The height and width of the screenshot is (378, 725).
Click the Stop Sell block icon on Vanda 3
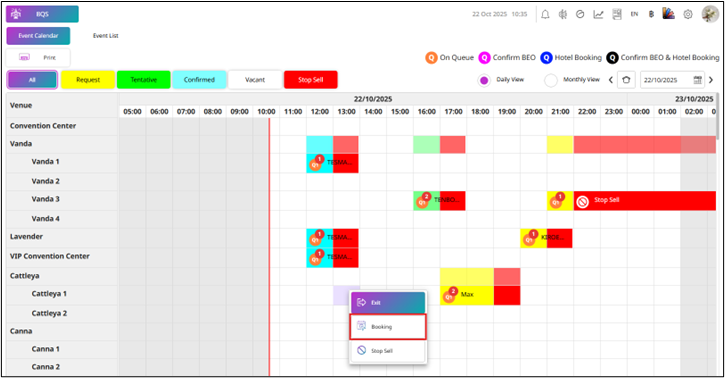tap(583, 201)
